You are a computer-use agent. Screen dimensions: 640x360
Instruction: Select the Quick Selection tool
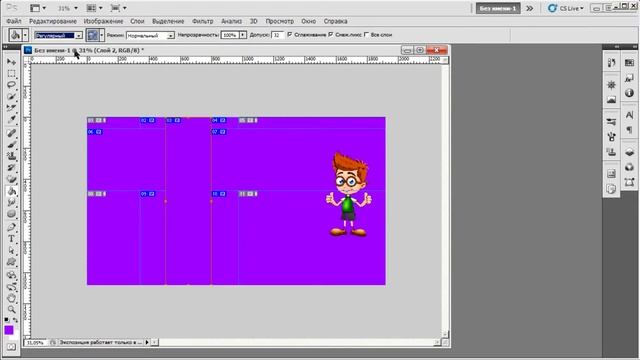pos(11,97)
